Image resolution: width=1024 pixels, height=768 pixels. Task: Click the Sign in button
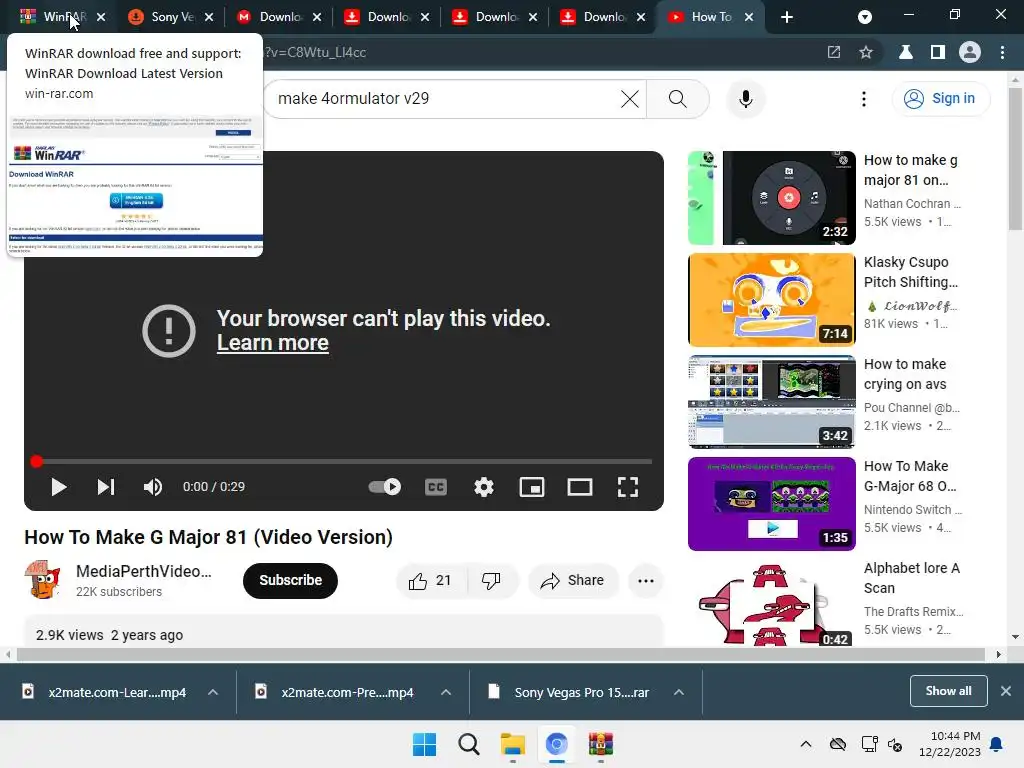tap(940, 99)
